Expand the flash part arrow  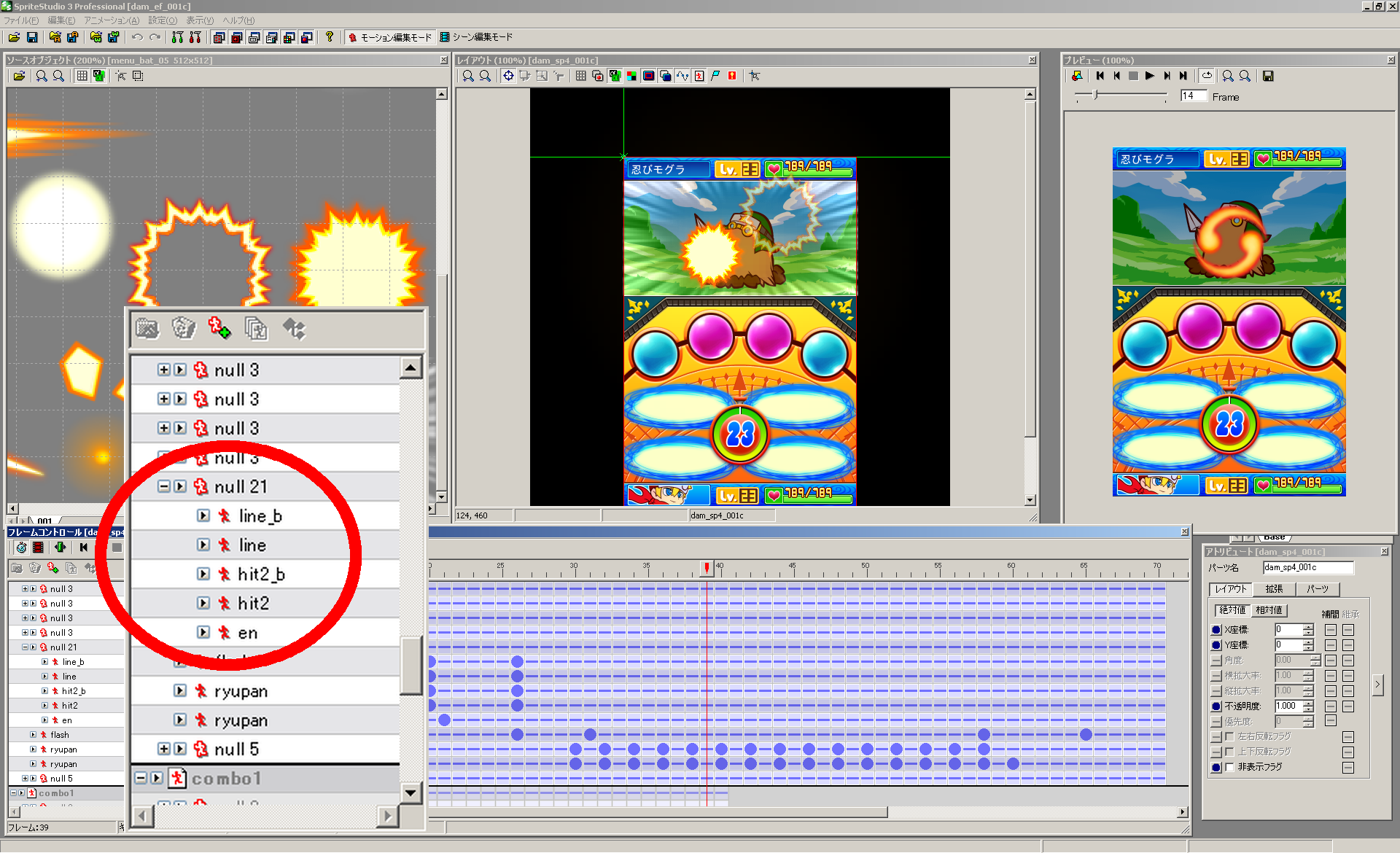tap(33, 735)
